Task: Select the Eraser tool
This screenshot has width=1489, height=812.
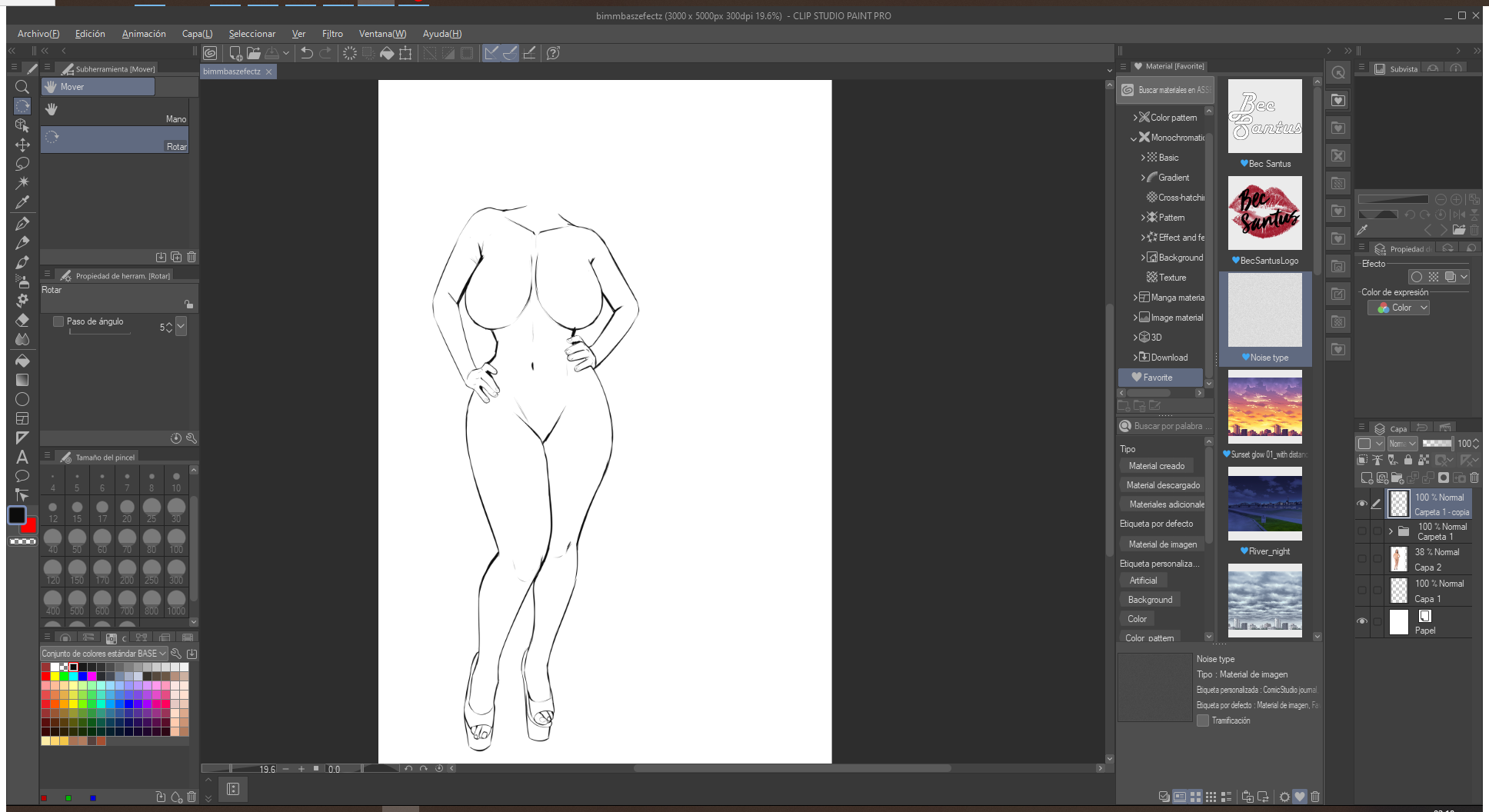Action: click(22, 320)
